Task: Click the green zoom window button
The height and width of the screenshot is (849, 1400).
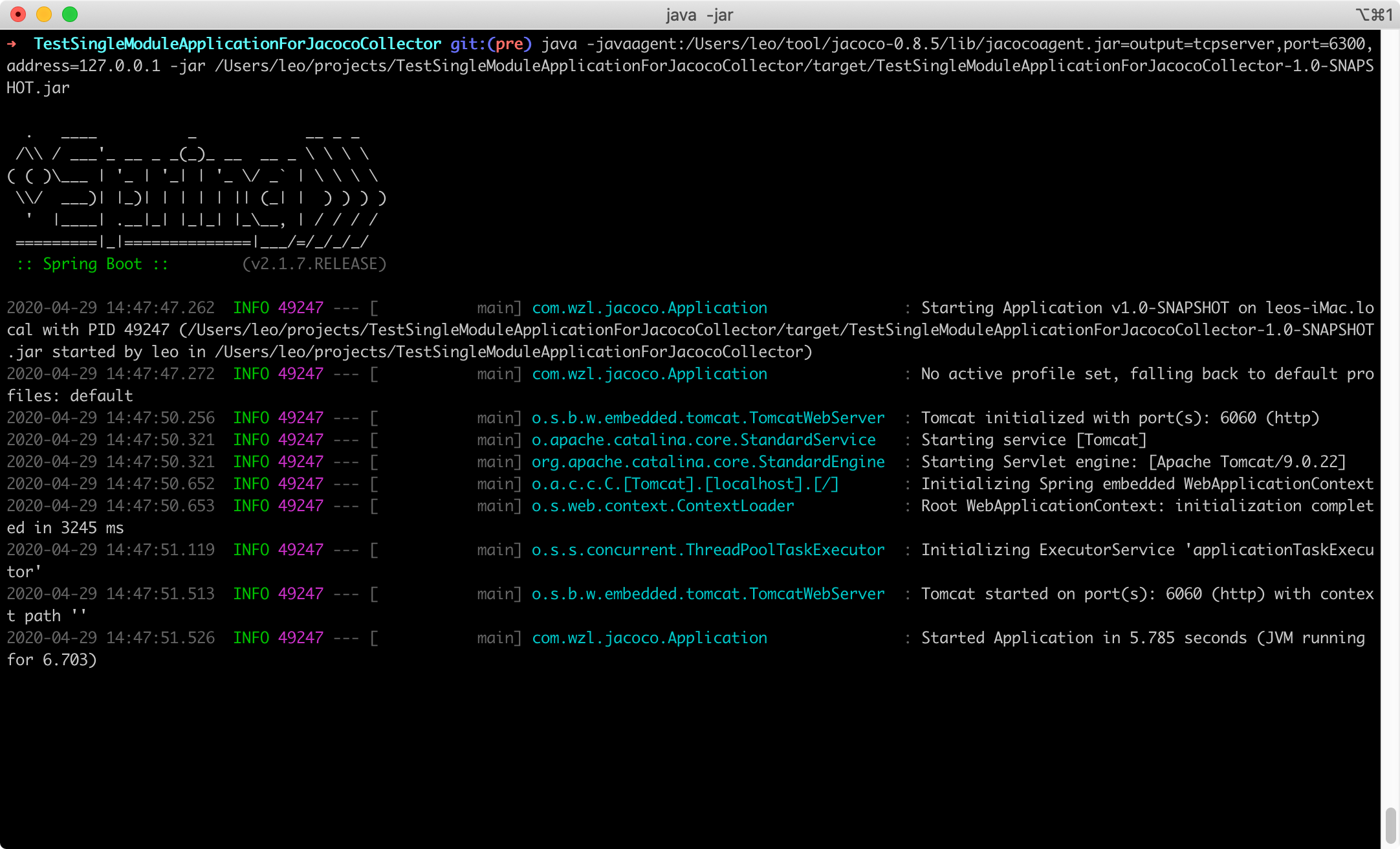Action: 70,14
